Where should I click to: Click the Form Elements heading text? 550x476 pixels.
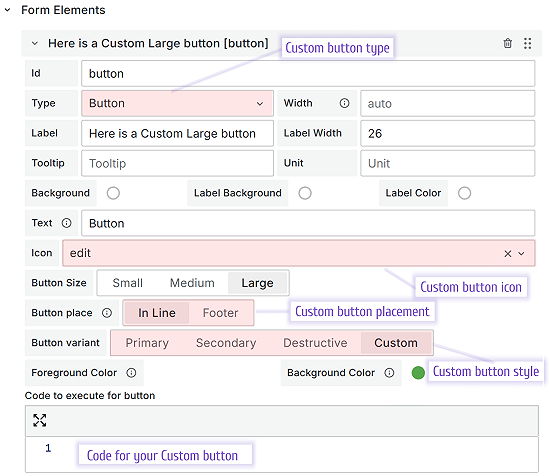(63, 10)
